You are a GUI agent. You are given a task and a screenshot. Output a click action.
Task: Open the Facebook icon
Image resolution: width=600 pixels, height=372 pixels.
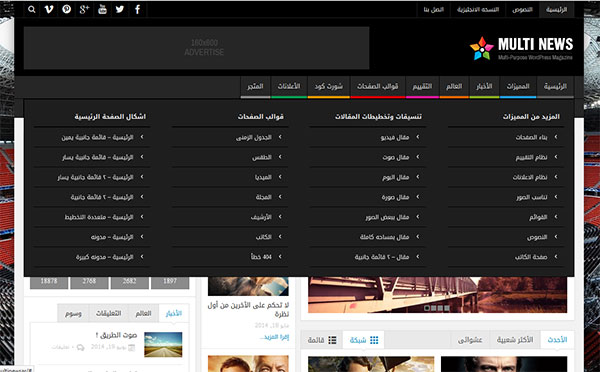tap(137, 10)
